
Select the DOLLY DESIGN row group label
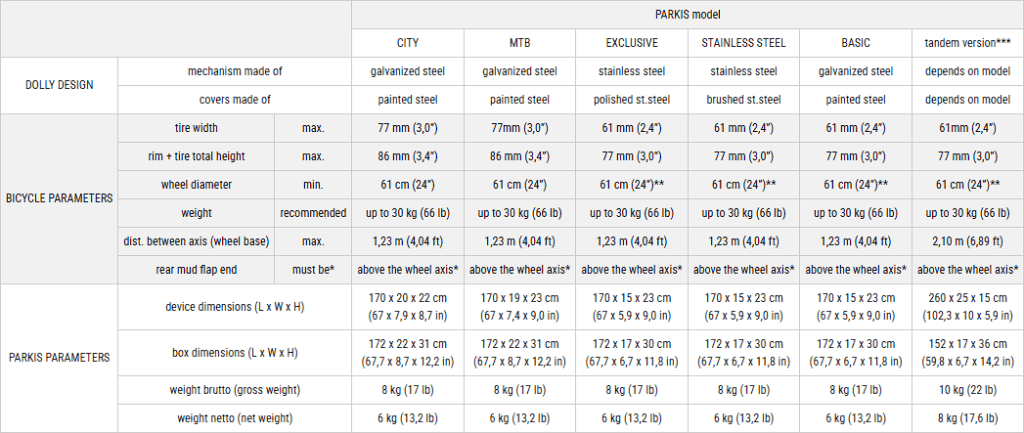[59, 86]
